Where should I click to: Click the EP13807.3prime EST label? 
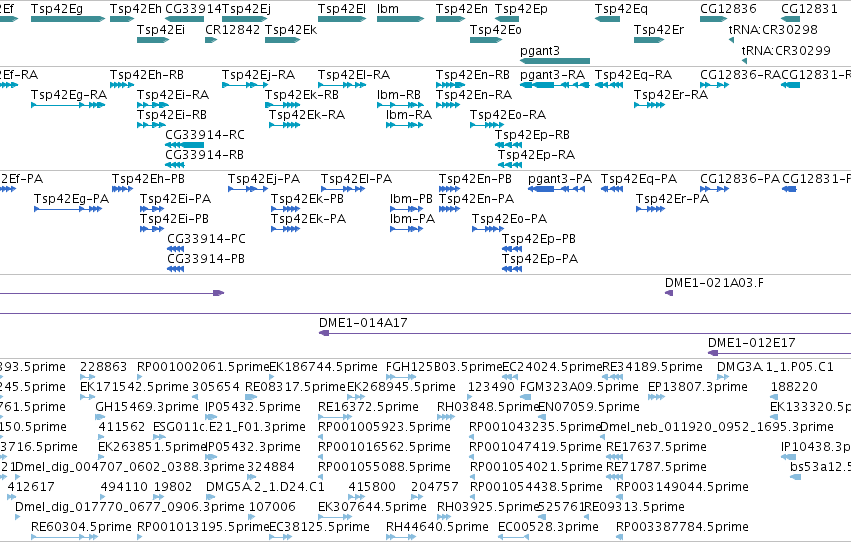pos(698,387)
